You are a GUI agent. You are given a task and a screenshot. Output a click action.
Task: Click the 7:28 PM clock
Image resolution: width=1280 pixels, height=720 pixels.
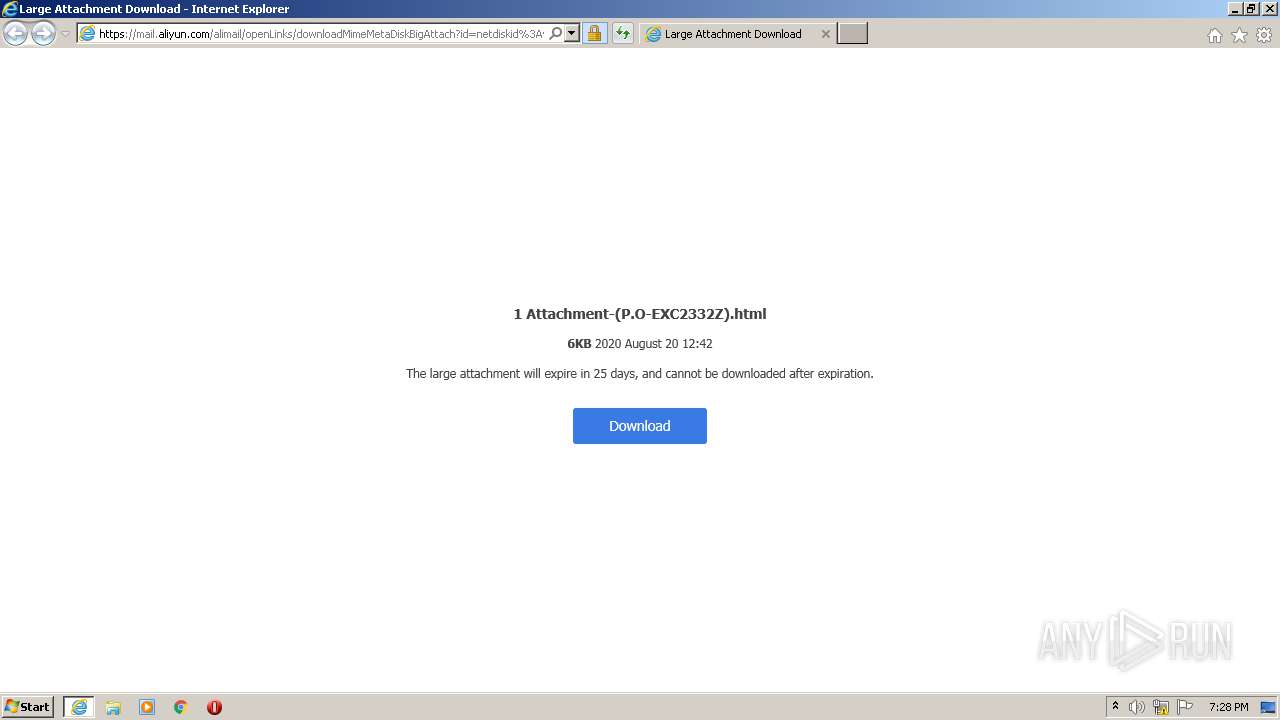pyautogui.click(x=1228, y=707)
